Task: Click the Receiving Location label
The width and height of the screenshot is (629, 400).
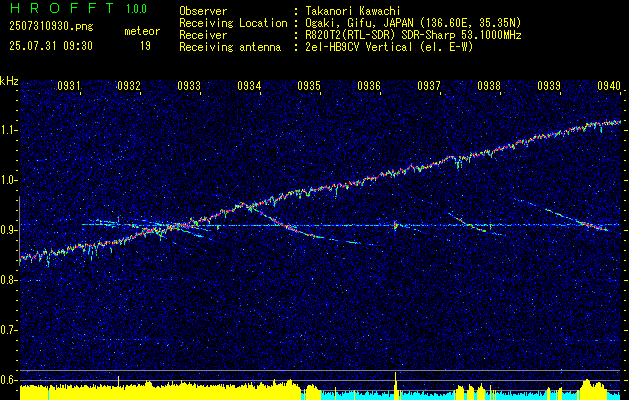Action: 233,23
